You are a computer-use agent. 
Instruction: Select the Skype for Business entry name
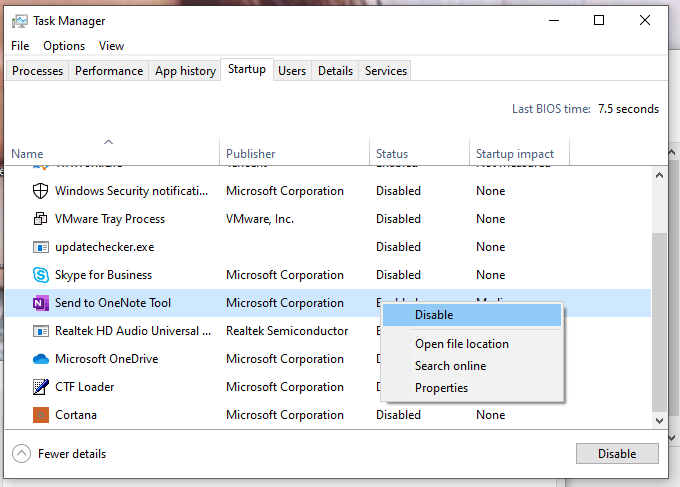click(103, 275)
